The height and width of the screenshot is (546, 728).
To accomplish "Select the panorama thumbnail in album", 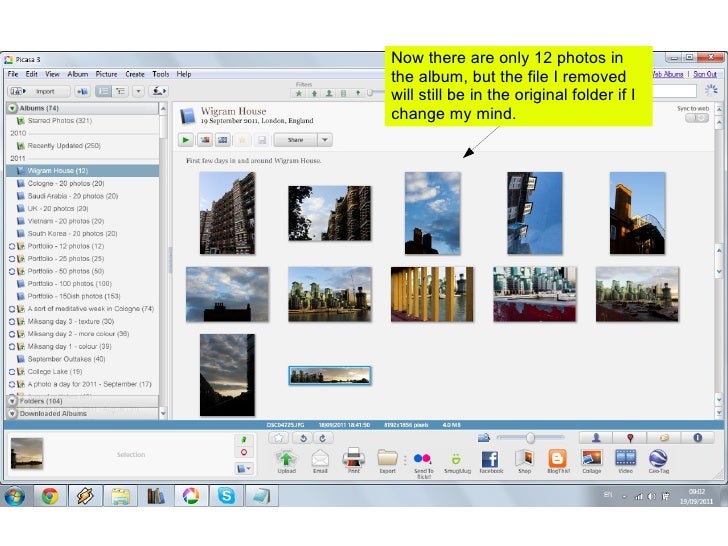I will tap(330, 376).
